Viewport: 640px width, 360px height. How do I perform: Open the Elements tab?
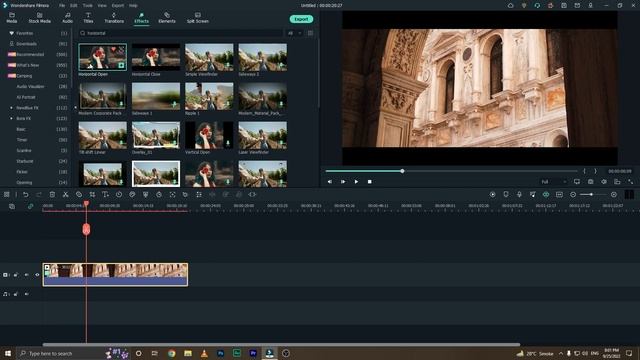tap(167, 18)
